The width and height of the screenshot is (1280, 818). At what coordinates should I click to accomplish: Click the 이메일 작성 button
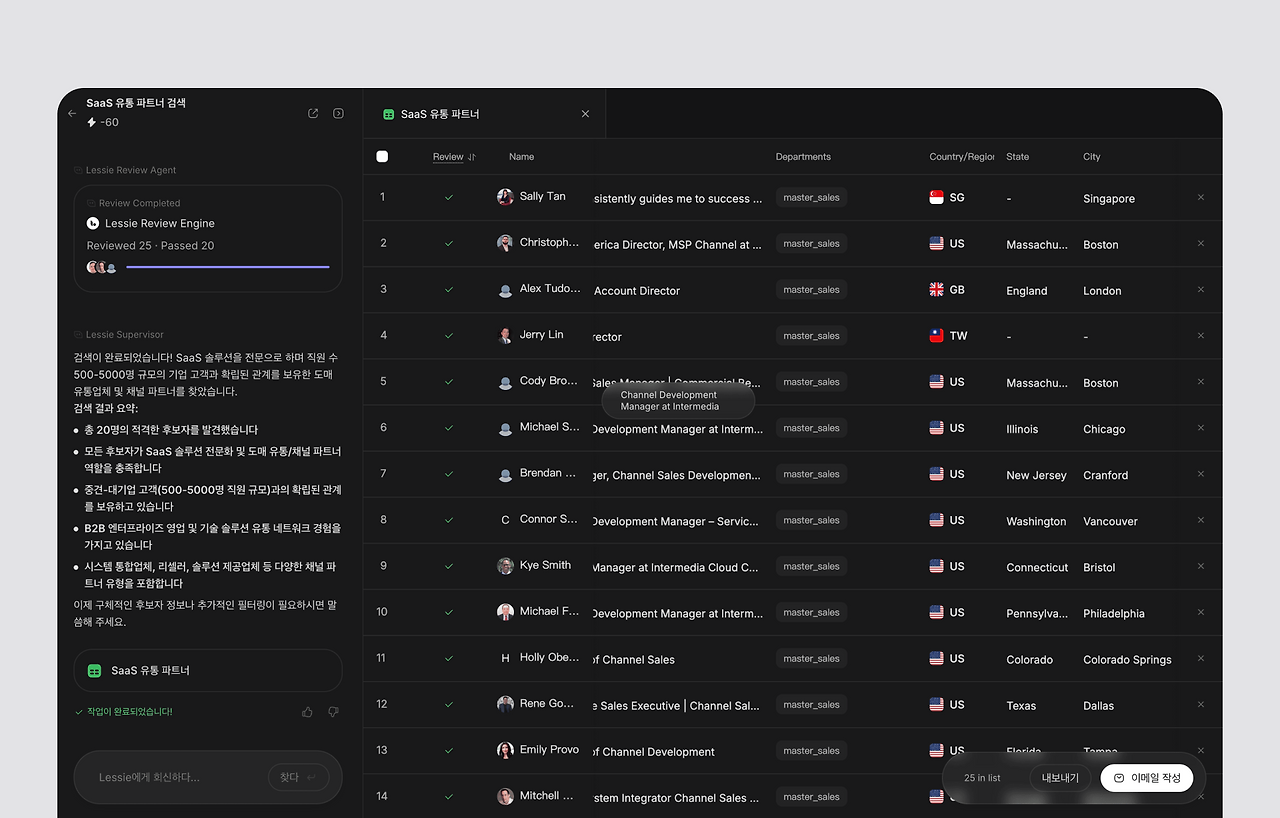pyautogui.click(x=1147, y=778)
